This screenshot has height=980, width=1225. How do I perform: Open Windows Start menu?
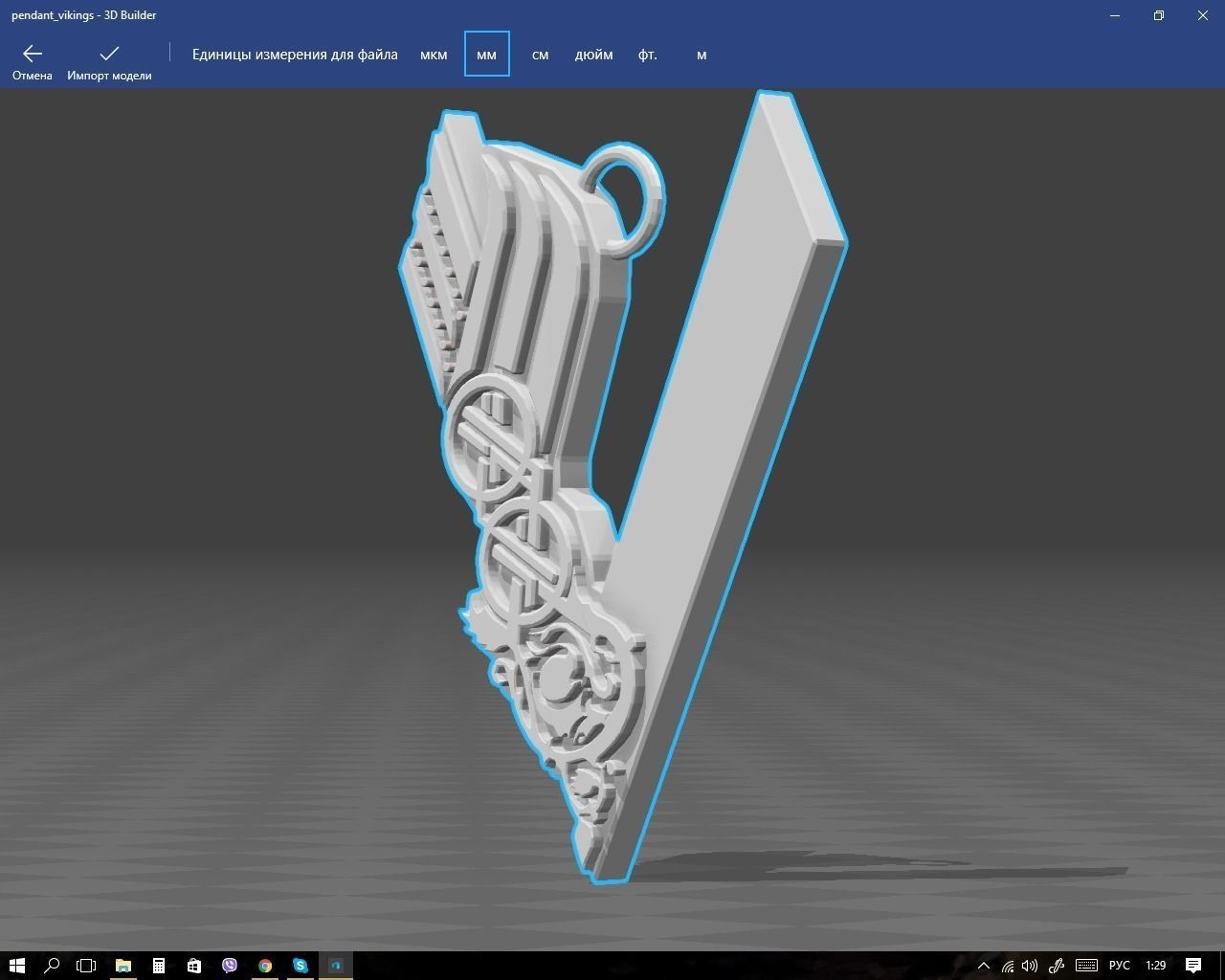pyautogui.click(x=16, y=965)
